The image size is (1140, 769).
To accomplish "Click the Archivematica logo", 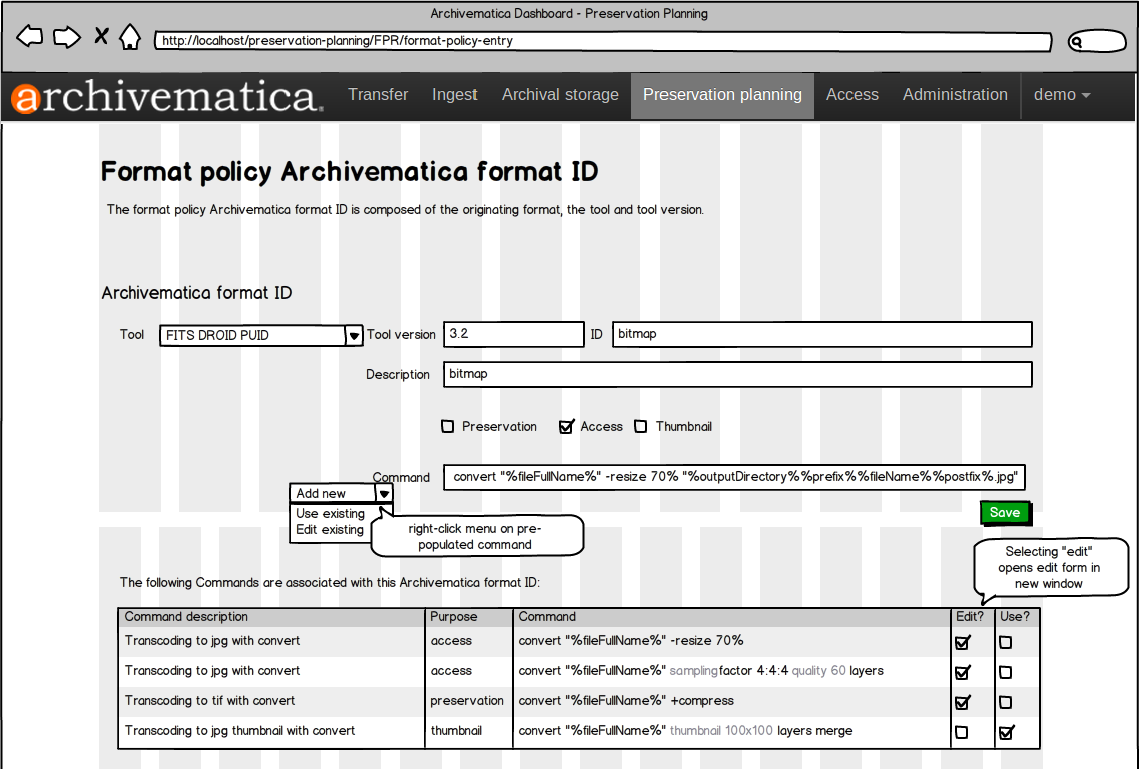I will pyautogui.click(x=167, y=96).
